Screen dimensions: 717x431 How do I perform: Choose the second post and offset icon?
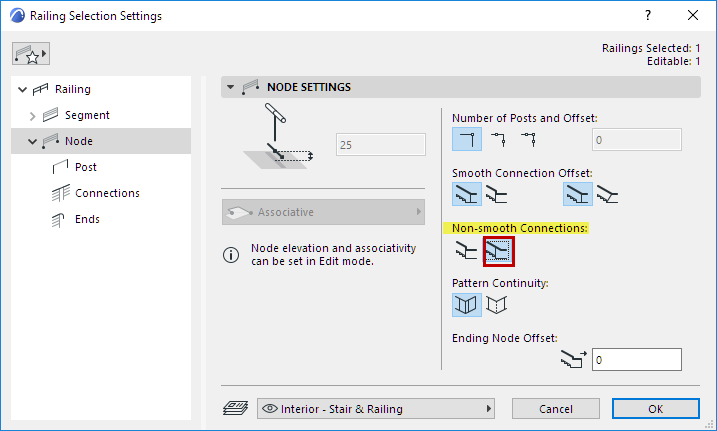point(498,140)
